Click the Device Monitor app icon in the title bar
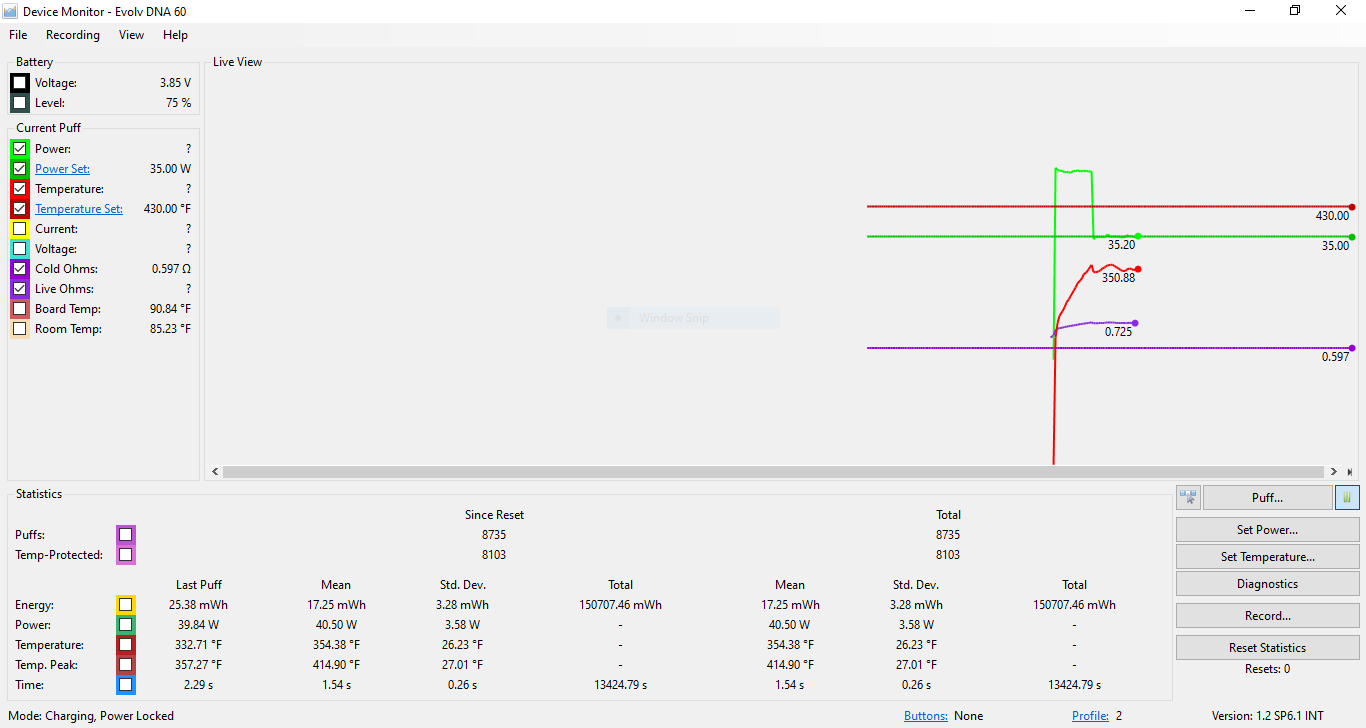 [11, 11]
